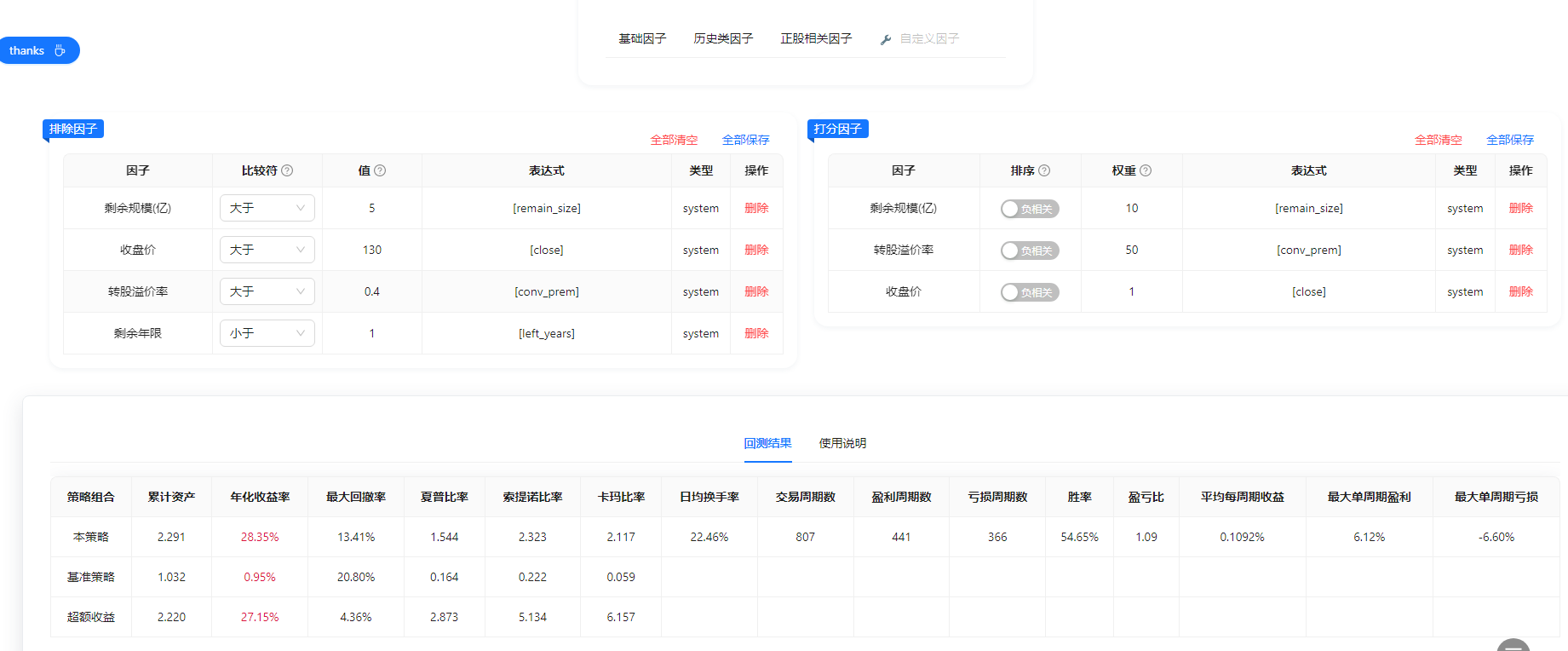Switch to the 基础因子 tab

642,38
